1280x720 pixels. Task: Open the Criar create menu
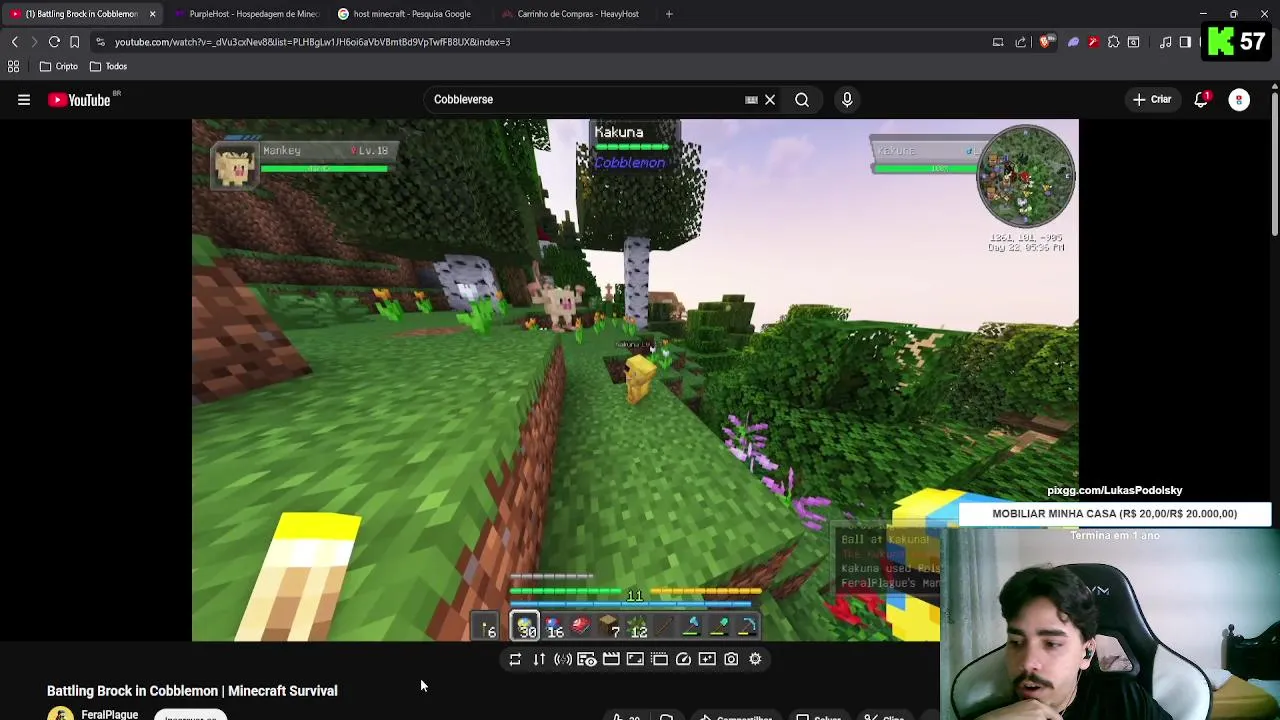pyautogui.click(x=1152, y=100)
